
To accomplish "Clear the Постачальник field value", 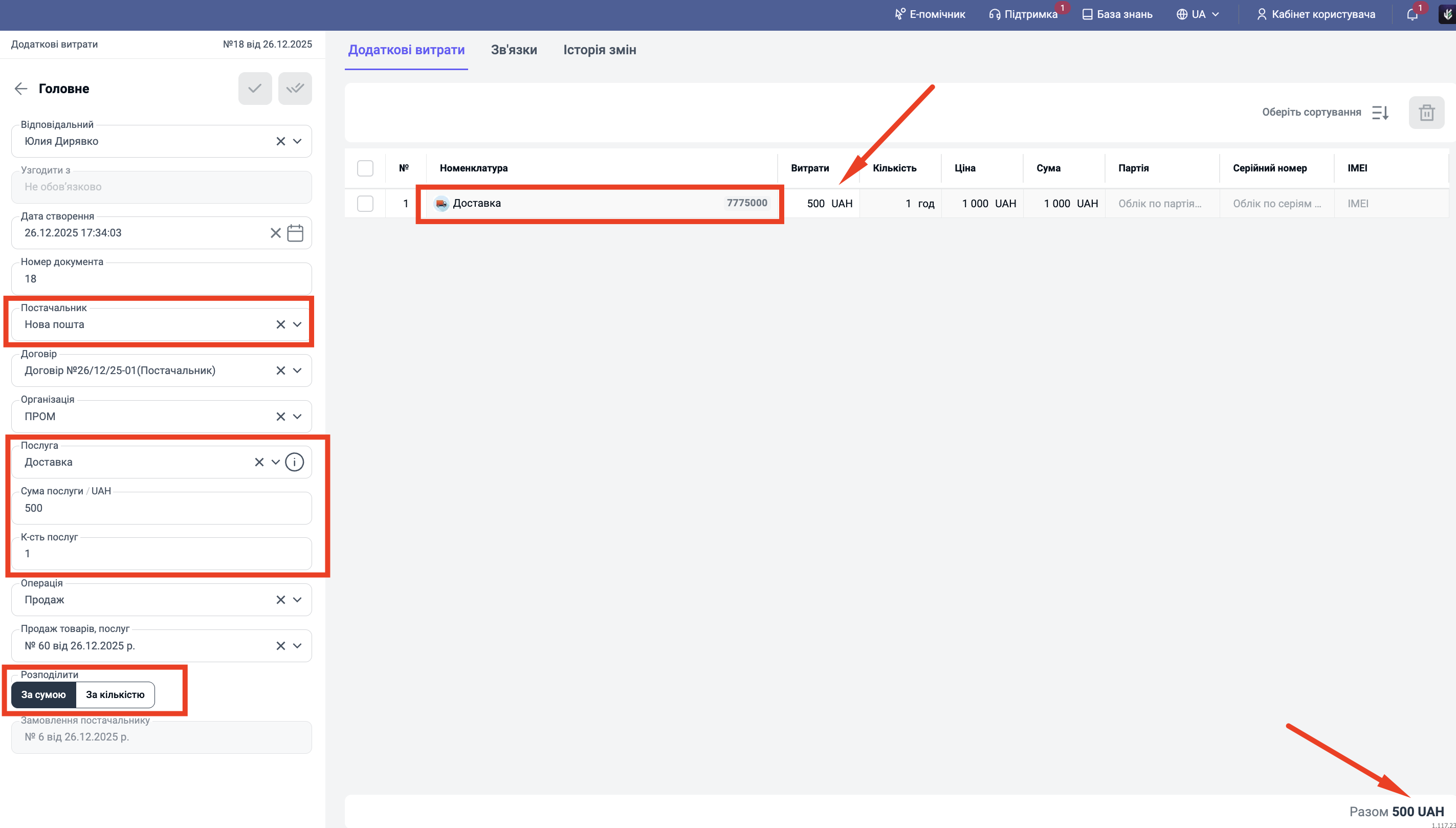I will 280,325.
